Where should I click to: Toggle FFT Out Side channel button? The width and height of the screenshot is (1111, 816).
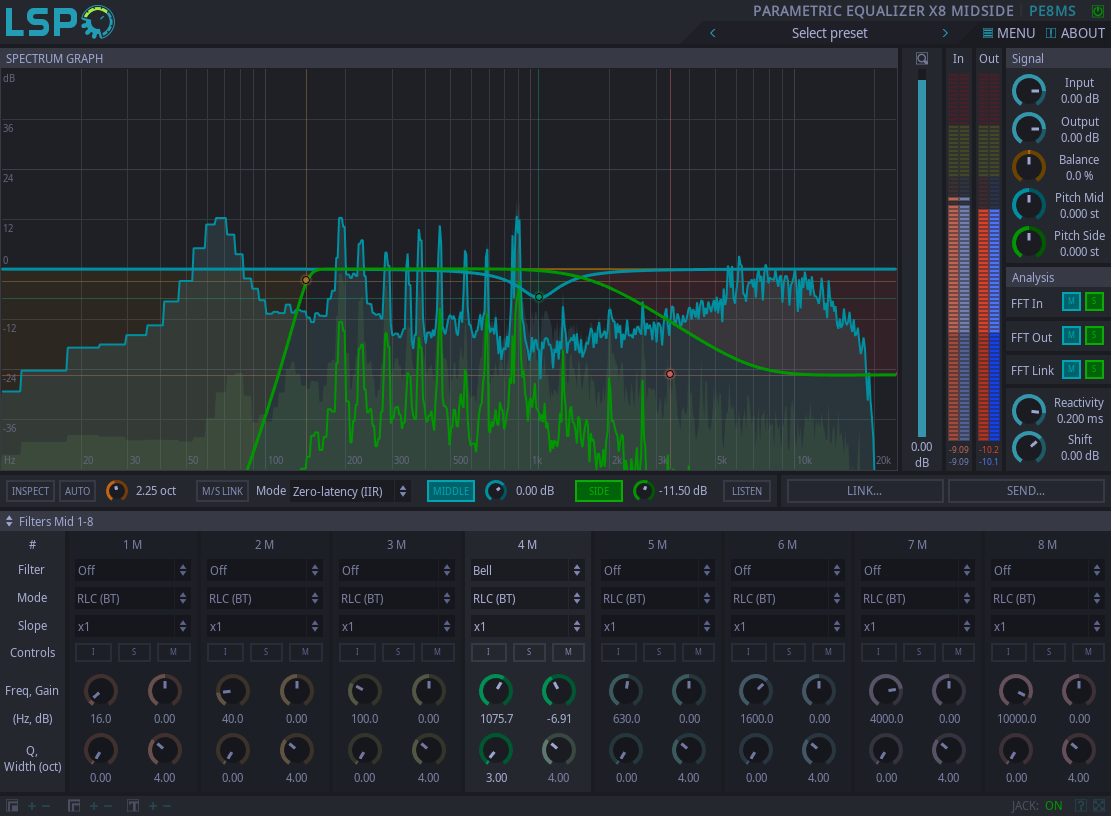pos(1094,336)
